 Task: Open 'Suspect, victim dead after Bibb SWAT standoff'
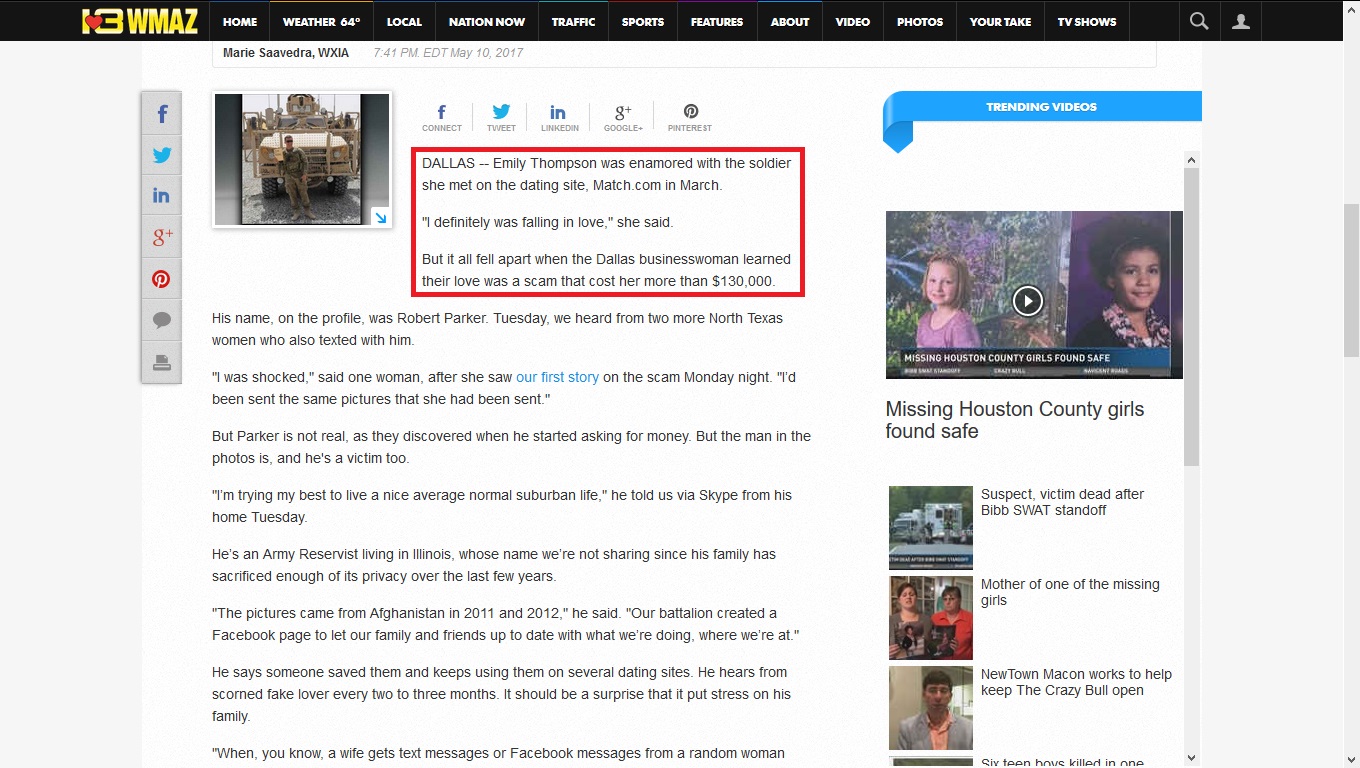(x=1062, y=502)
